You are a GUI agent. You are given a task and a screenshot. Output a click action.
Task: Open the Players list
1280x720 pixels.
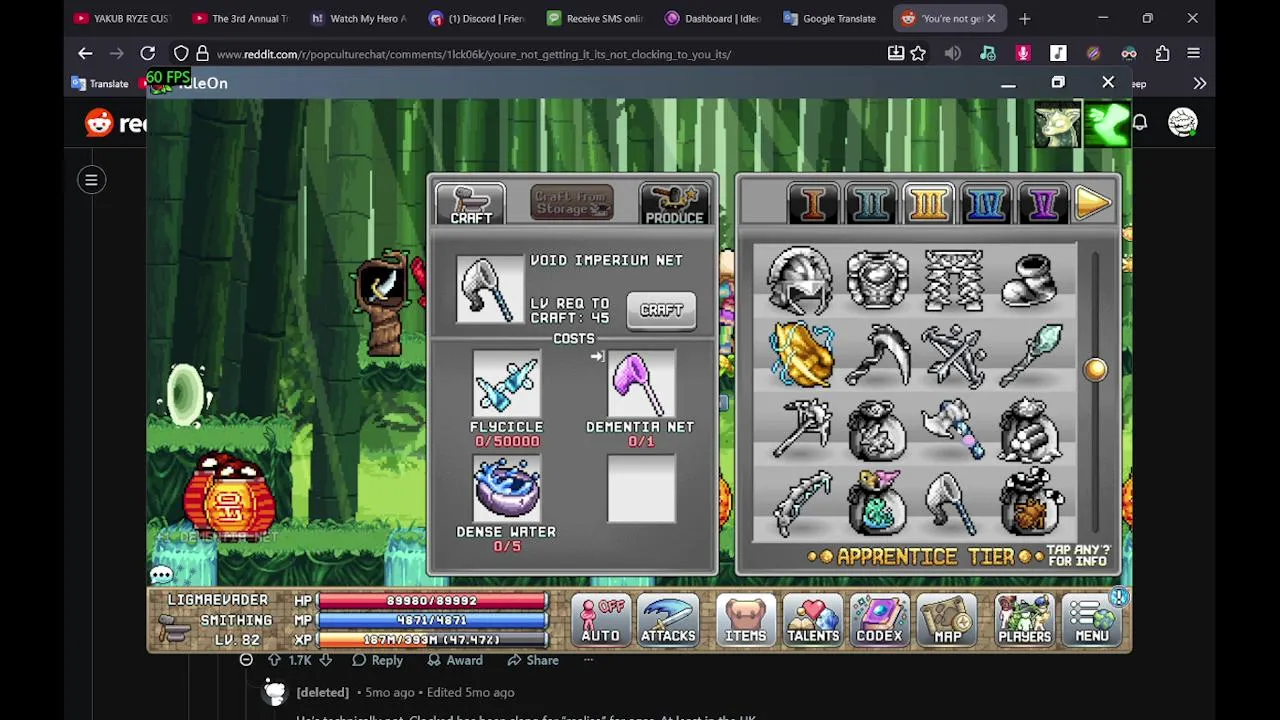pos(1024,620)
